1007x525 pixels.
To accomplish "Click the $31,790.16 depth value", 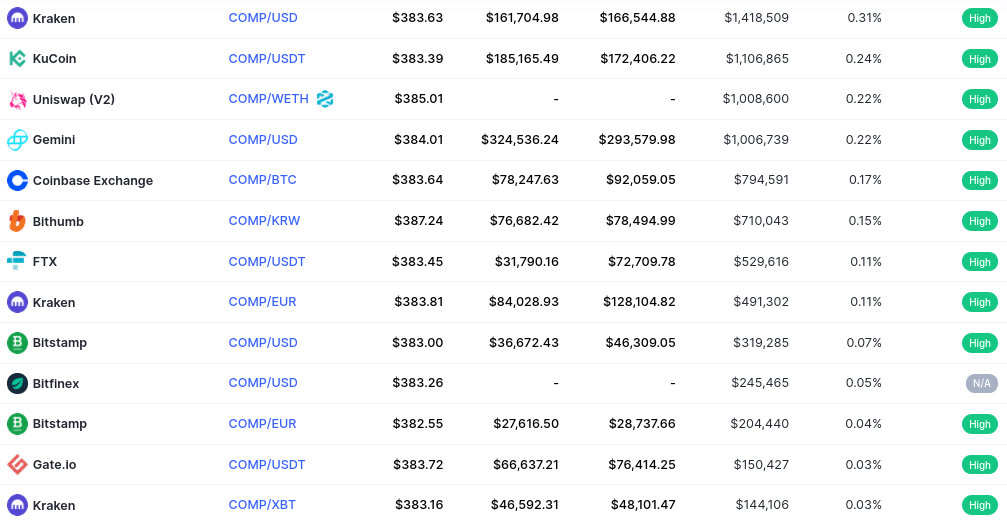I will pos(527,262).
